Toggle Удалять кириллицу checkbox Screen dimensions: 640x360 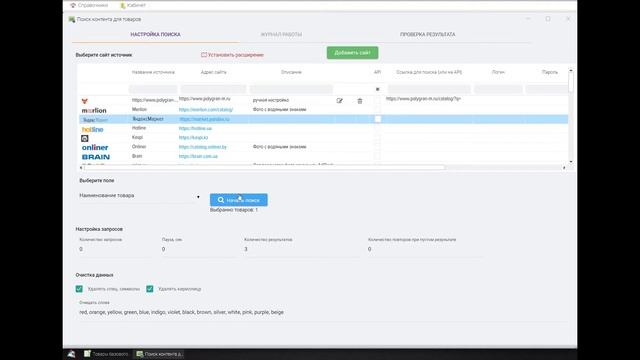point(150,289)
